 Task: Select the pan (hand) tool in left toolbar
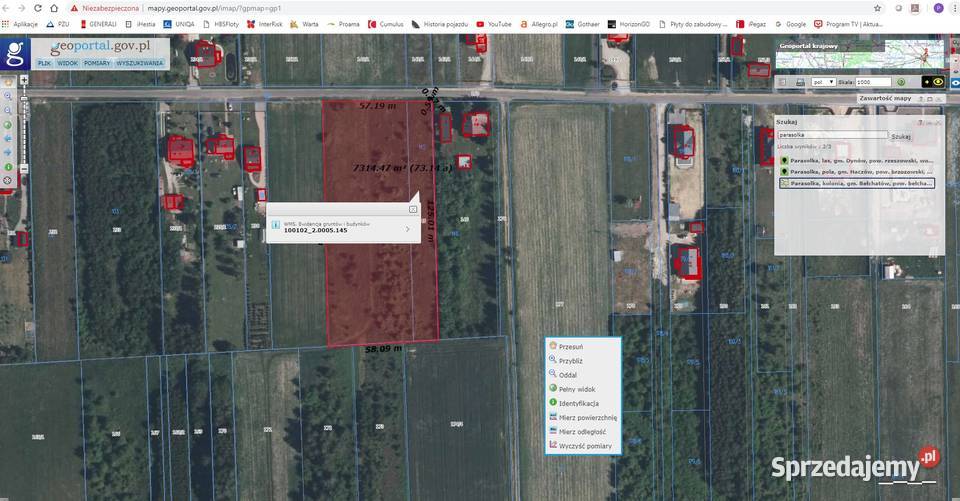[x=8, y=82]
